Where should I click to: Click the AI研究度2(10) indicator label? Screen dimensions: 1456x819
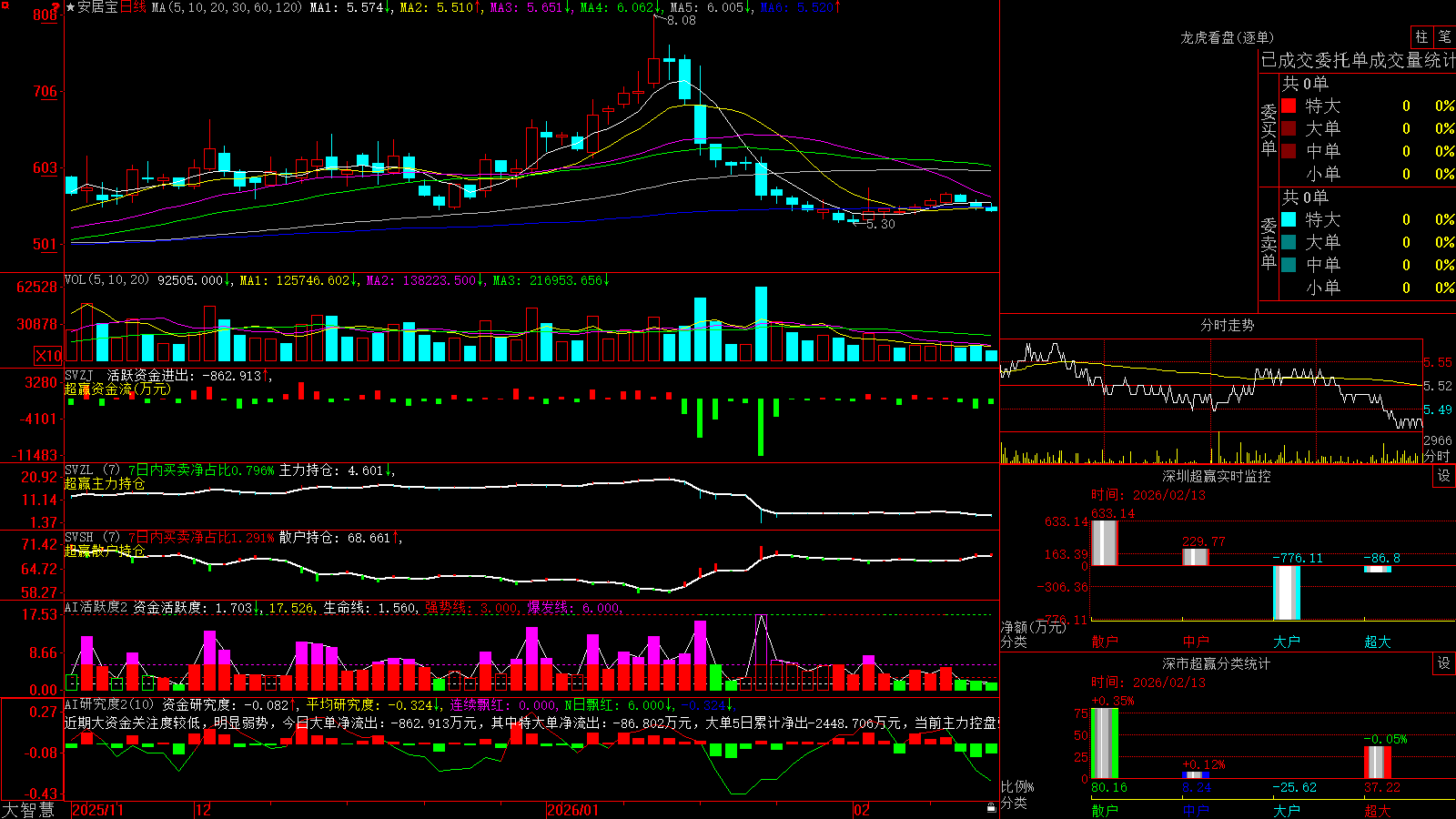click(109, 704)
